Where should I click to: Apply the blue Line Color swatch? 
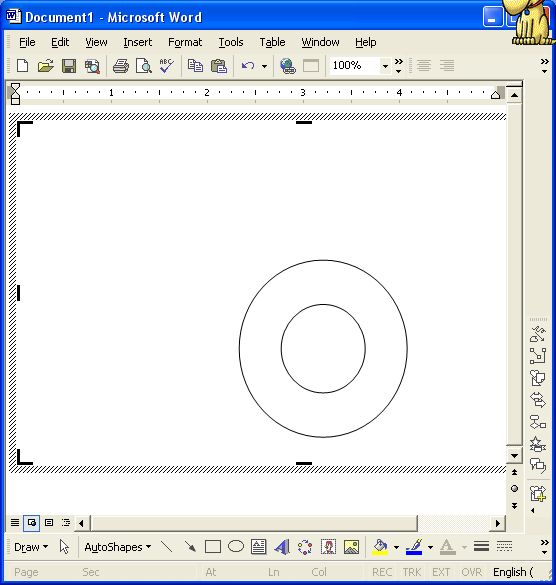pyautogui.click(x=414, y=547)
